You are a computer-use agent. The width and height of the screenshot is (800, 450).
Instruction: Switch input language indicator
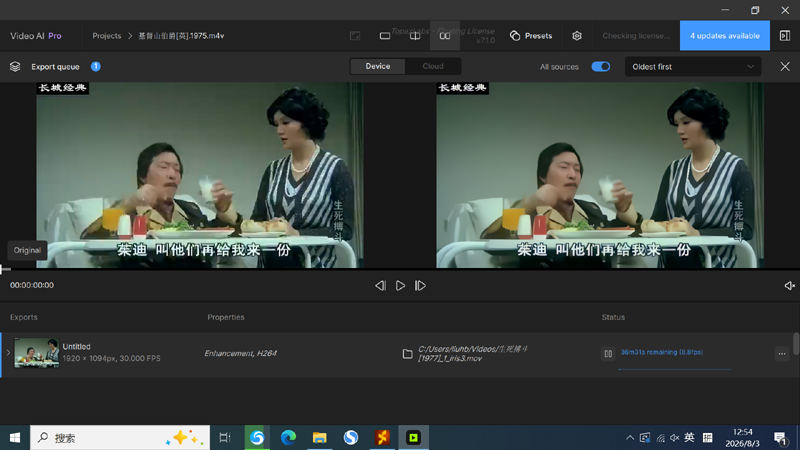tap(689, 437)
